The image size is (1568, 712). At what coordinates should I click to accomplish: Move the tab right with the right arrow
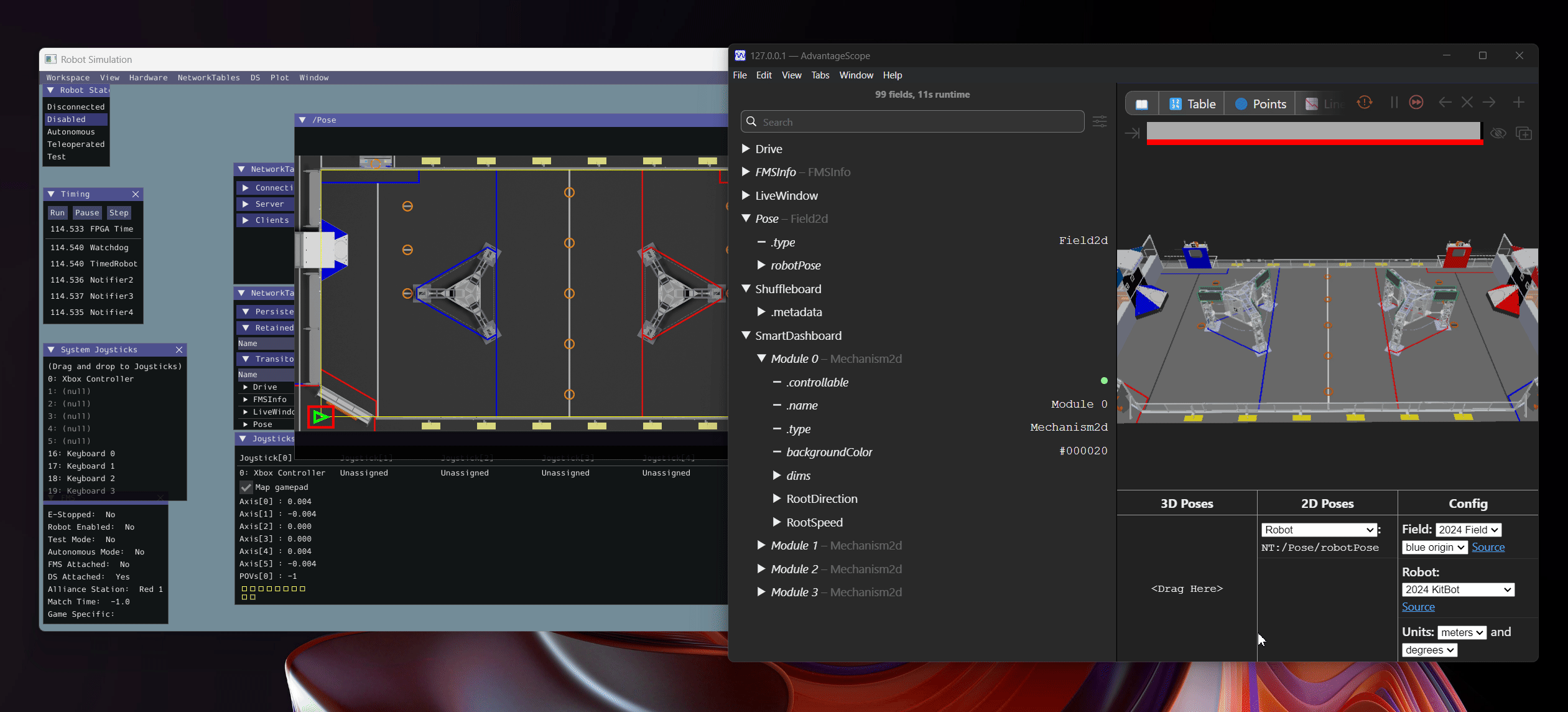[1489, 102]
